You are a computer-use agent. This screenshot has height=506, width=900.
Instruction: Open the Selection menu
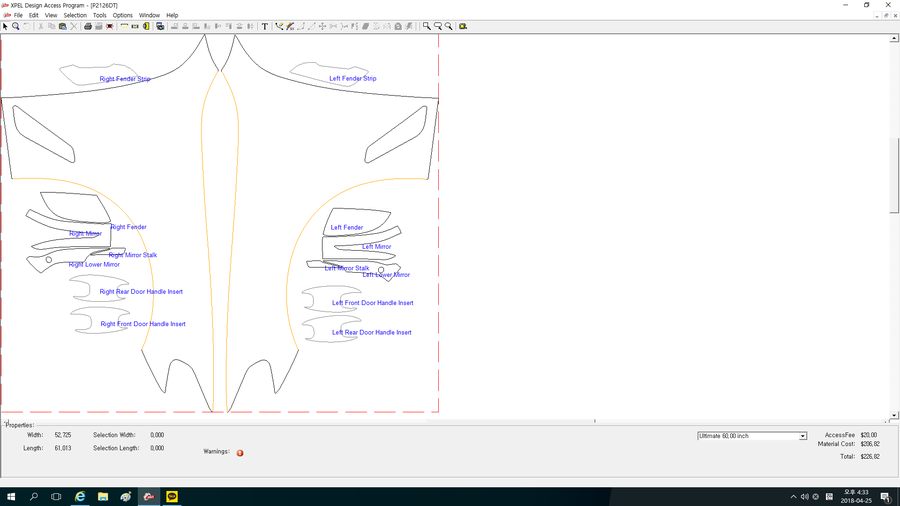click(75, 15)
